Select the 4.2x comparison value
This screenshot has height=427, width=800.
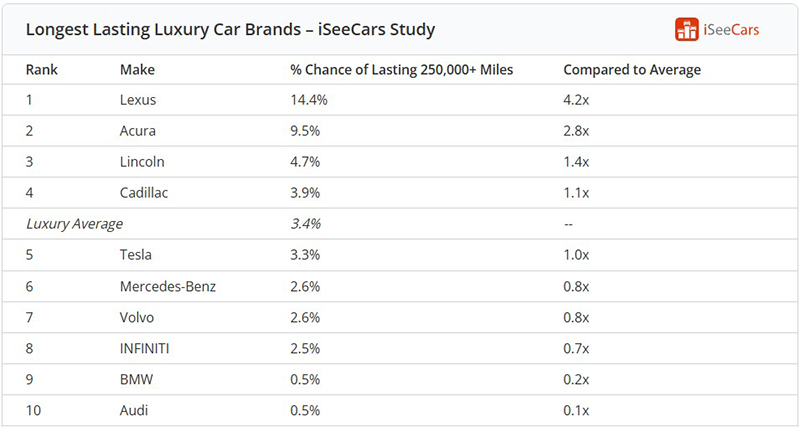pyautogui.click(x=576, y=99)
